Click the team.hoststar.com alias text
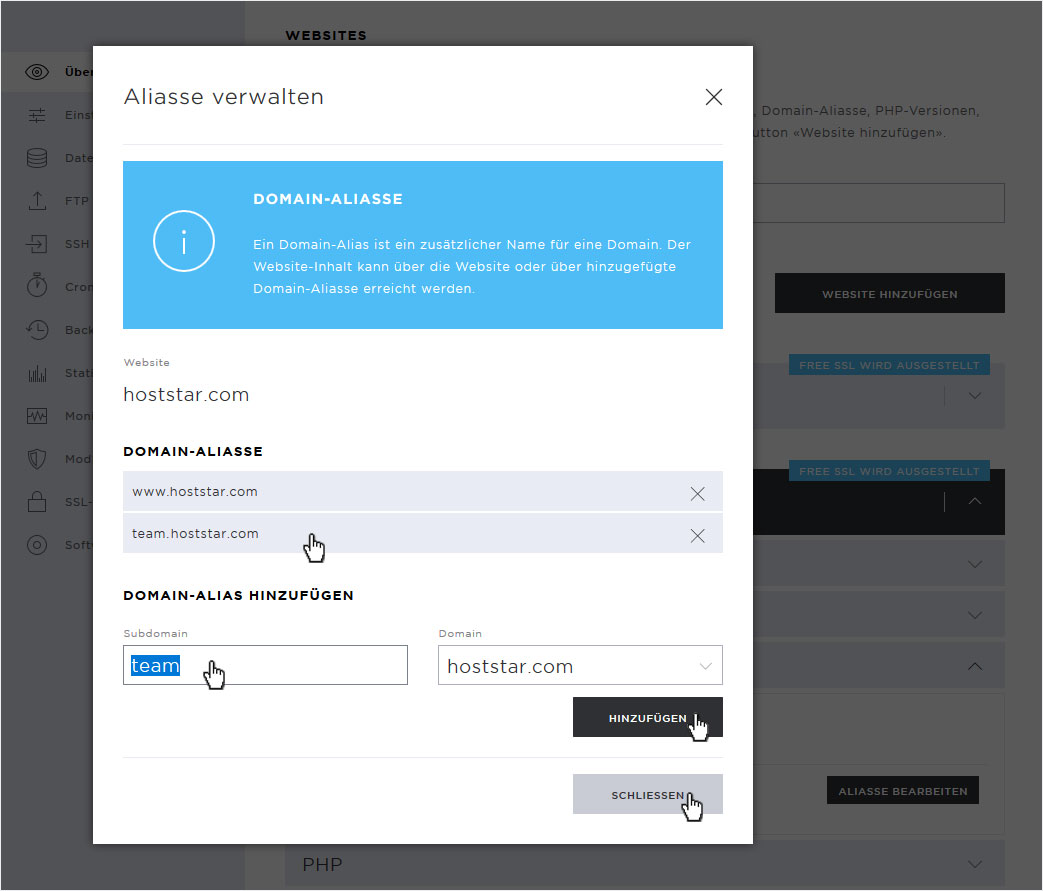Image resolution: width=1043 pixels, height=891 pixels. (195, 534)
